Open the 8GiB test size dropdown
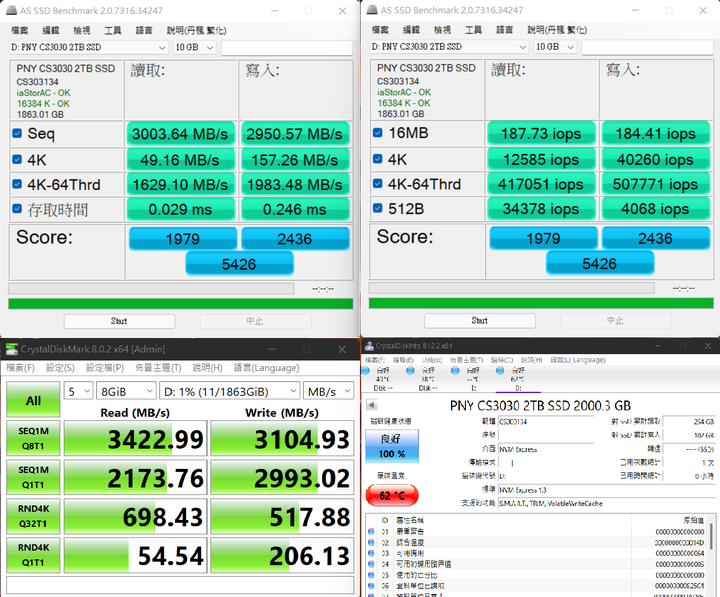The image size is (720, 597). pyautogui.click(x=126, y=391)
